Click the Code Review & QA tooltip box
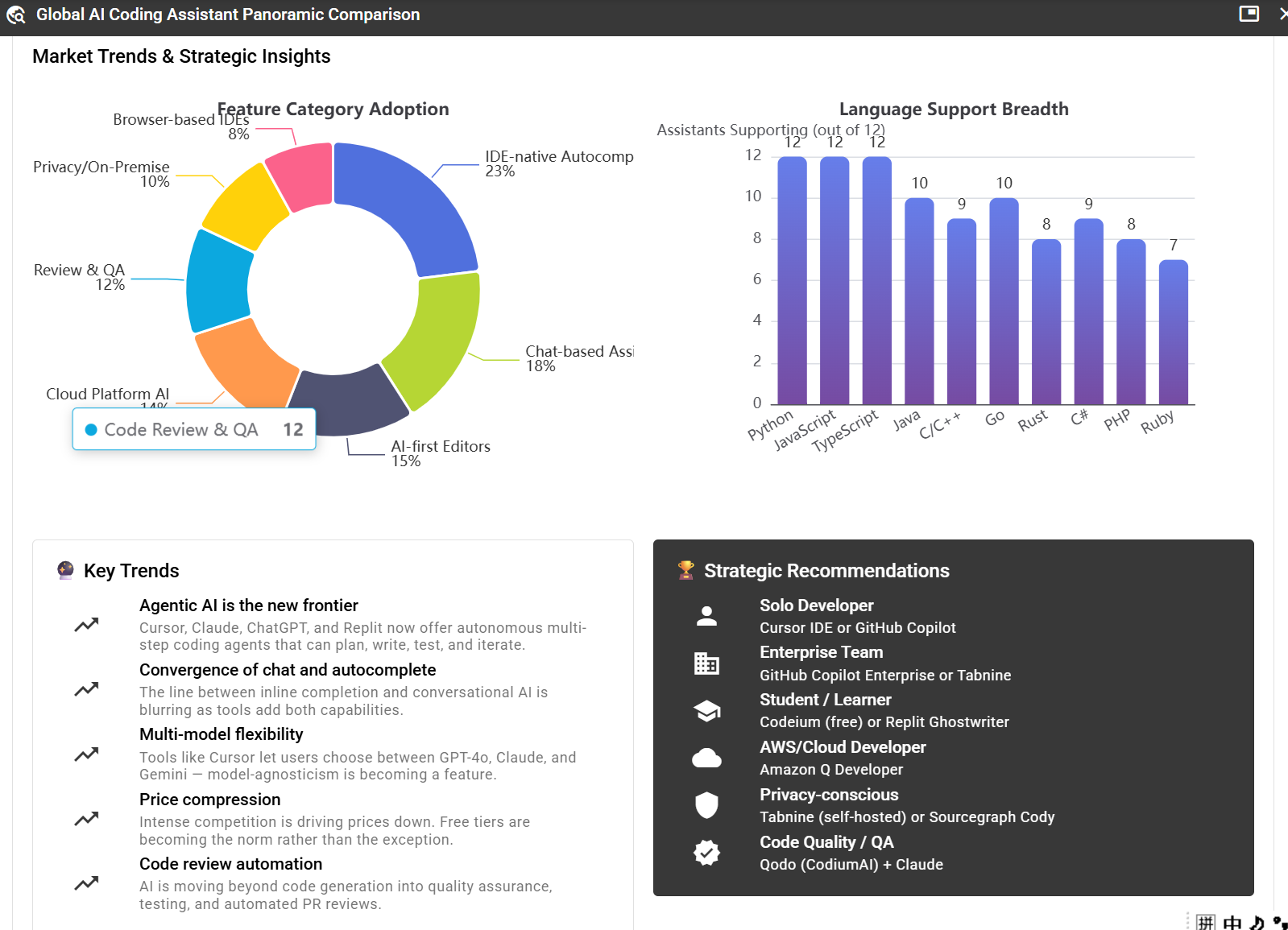The height and width of the screenshot is (930, 1288). [194, 429]
